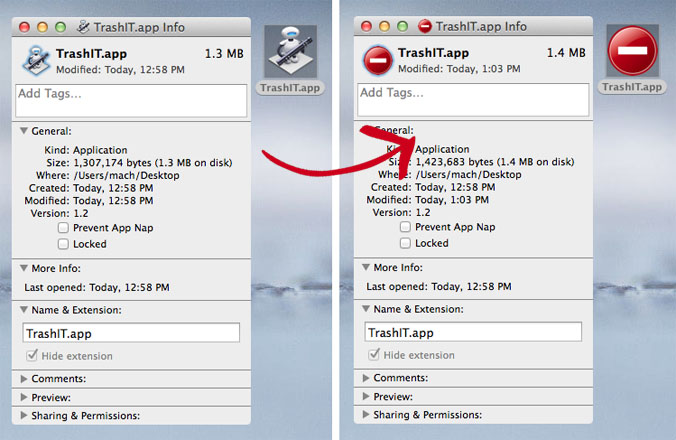
Task: Enable Prevent App Nap in the right window
Action: coord(405,227)
